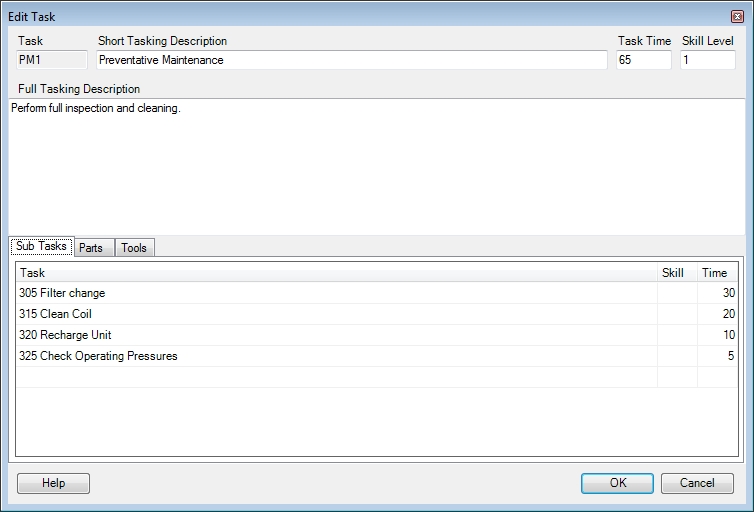Focus the Short Tasking Description field
Viewport: 754px width, 512px height.
(352, 60)
